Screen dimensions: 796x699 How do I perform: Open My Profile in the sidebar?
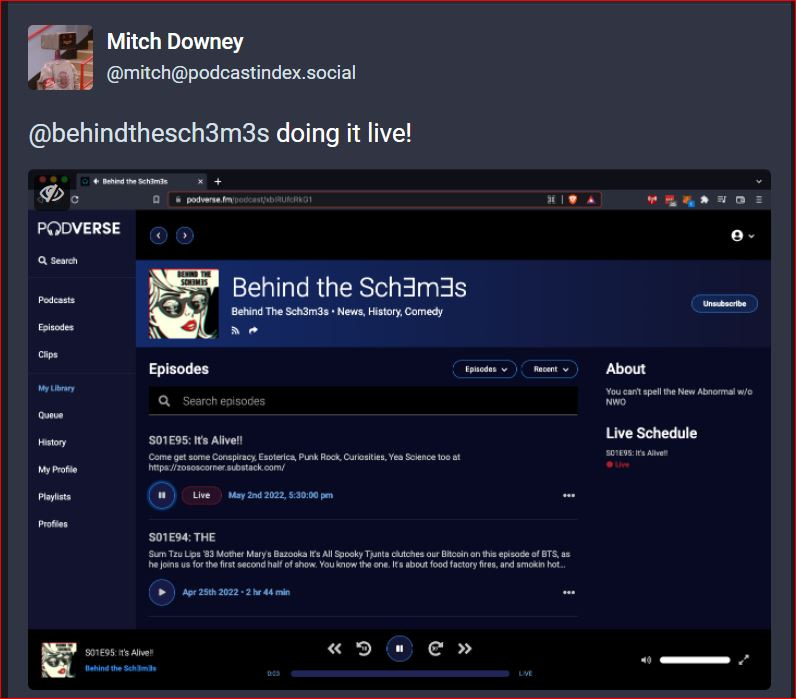[57, 470]
